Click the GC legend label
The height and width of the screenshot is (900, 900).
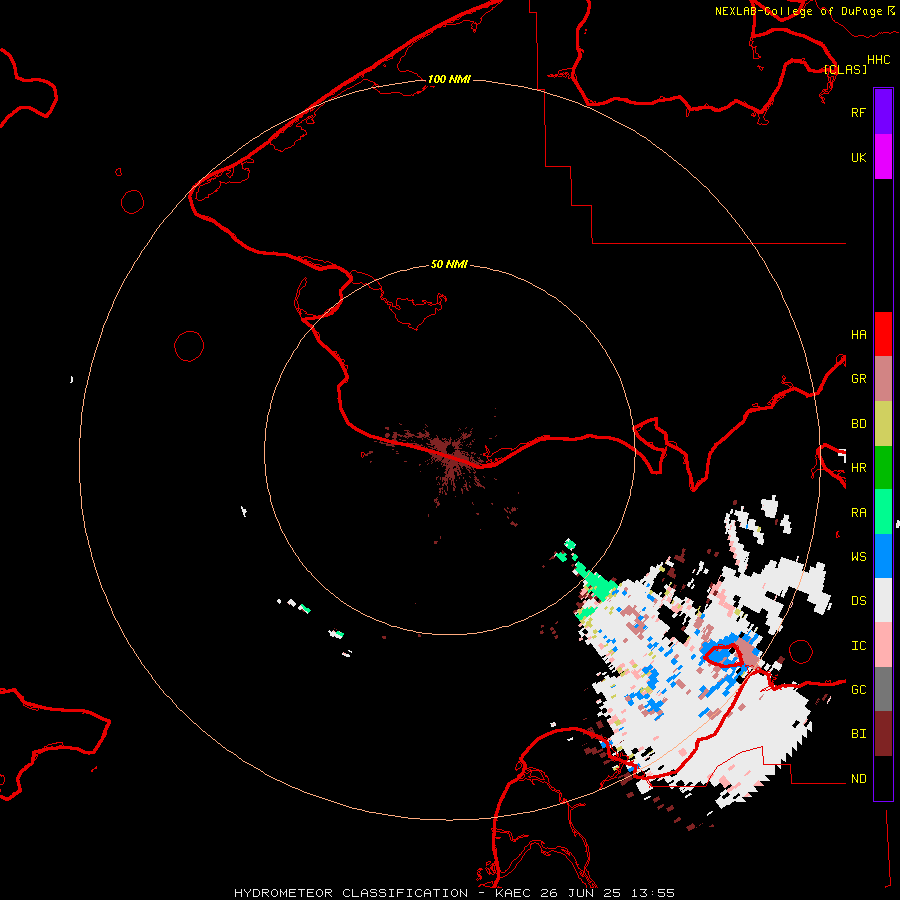click(x=858, y=689)
